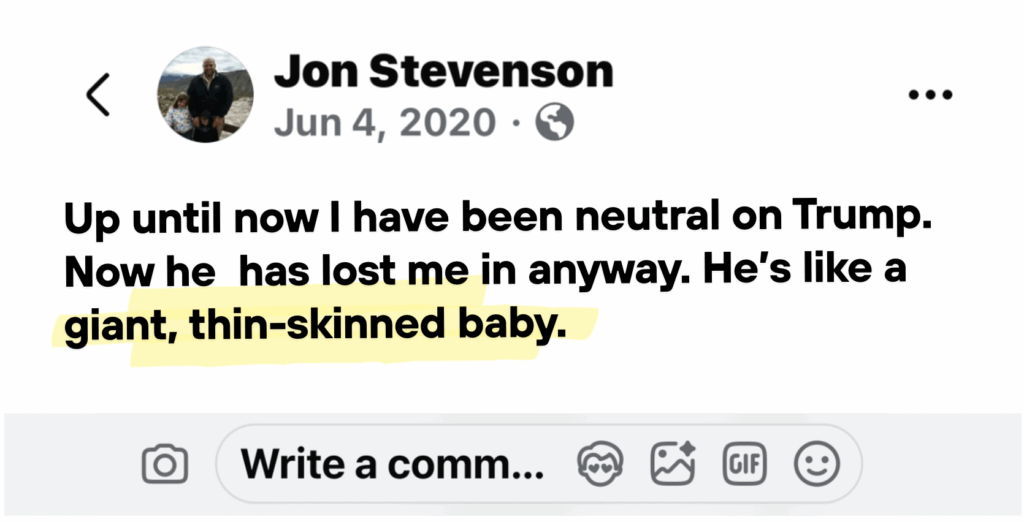The width and height of the screenshot is (1024, 522).
Task: Focus the Write a comment field
Action: coord(393,464)
